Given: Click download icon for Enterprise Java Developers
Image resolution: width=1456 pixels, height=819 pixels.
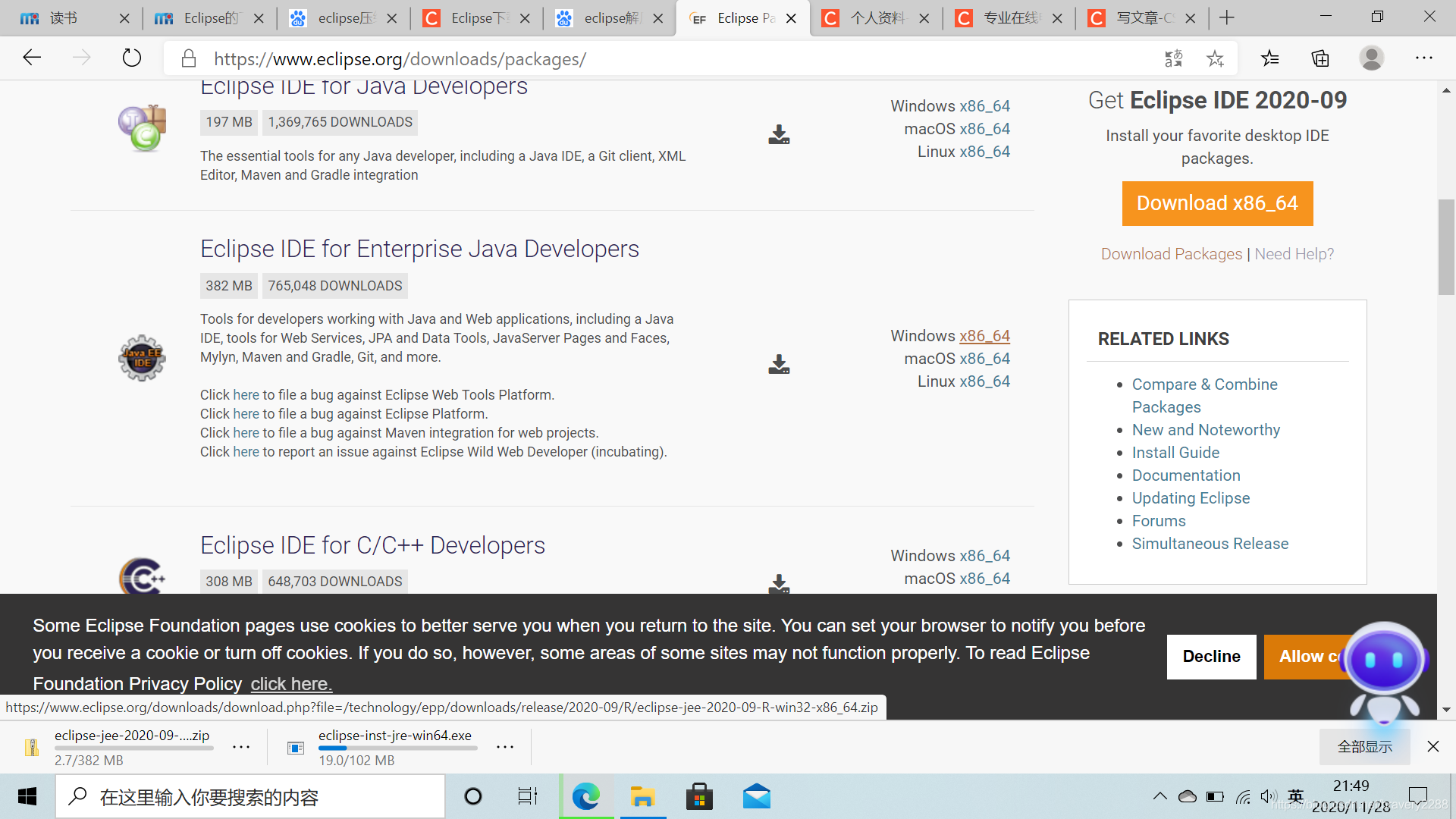Looking at the screenshot, I should [779, 365].
